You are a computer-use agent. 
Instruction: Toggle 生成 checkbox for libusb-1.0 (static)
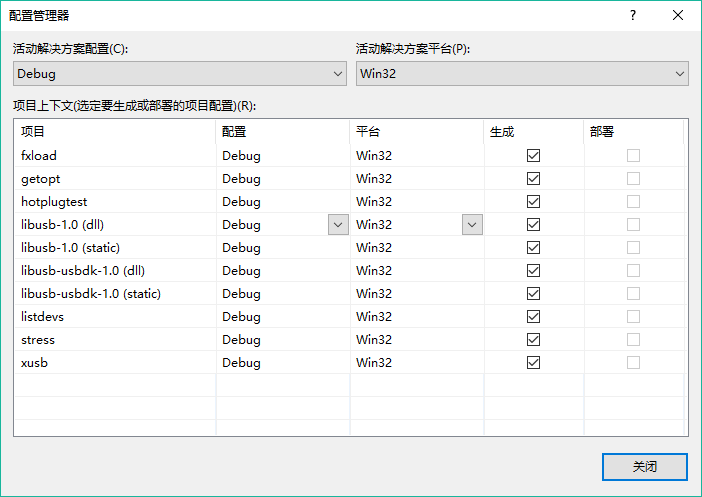tap(533, 248)
